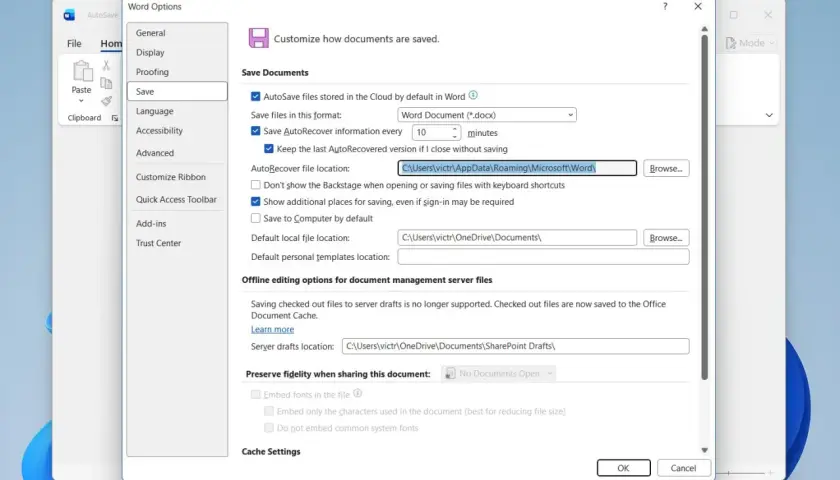
Task: Open the File tab in Word
Action: pyautogui.click(x=74, y=44)
